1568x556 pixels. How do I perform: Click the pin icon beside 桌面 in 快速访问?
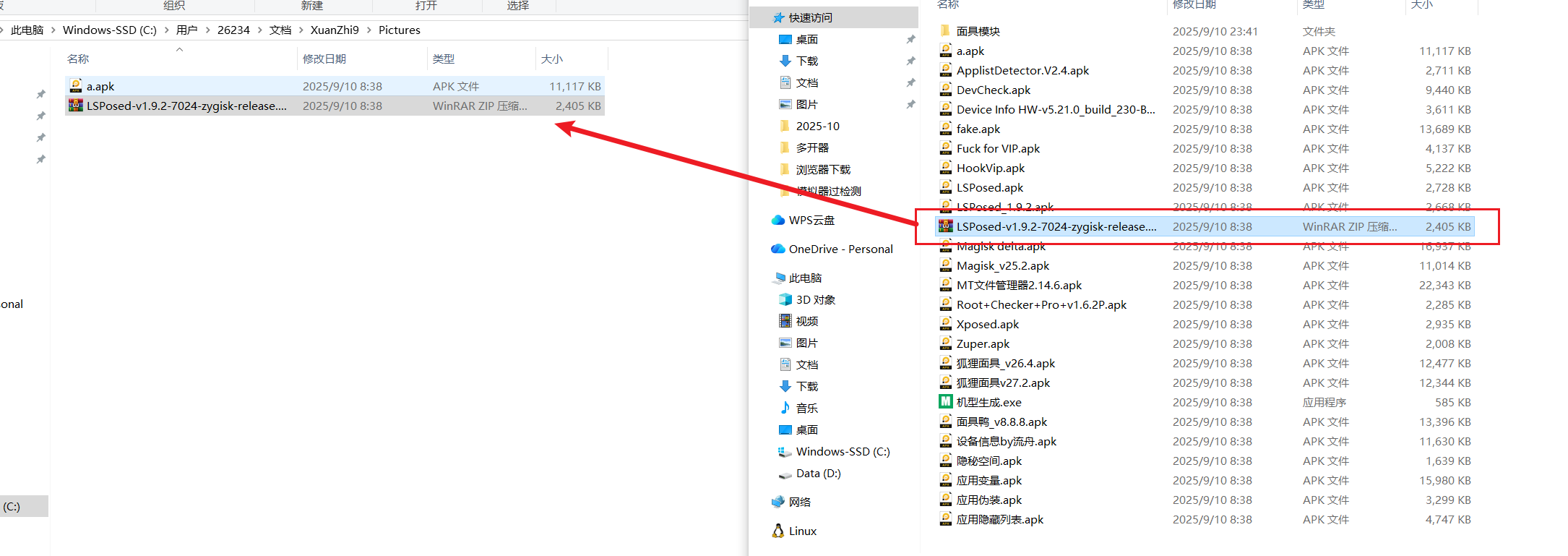910,39
